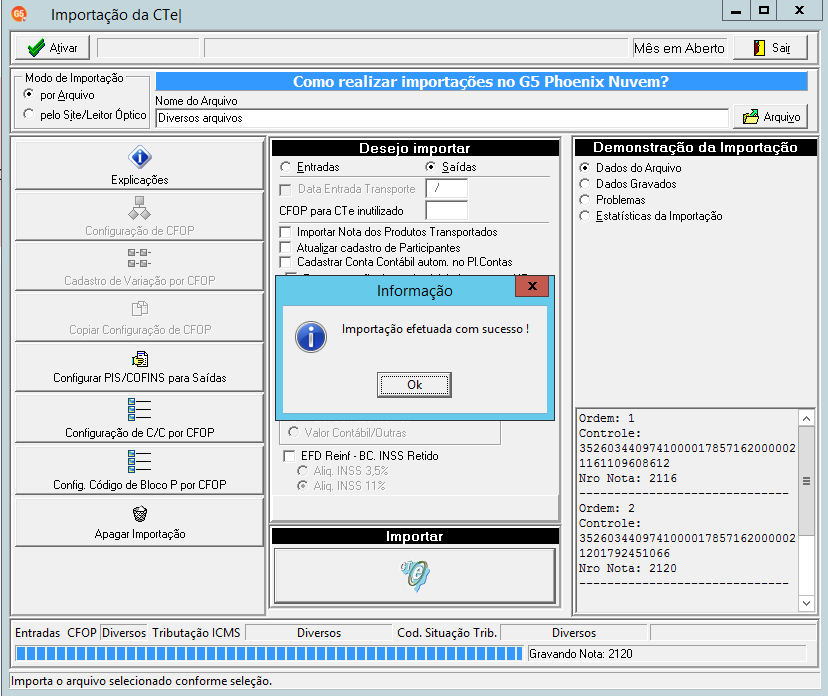Screen dimensions: 828x696
Task: Enable Atualizar cadastro de Participantes checkbox
Action: (x=285, y=247)
